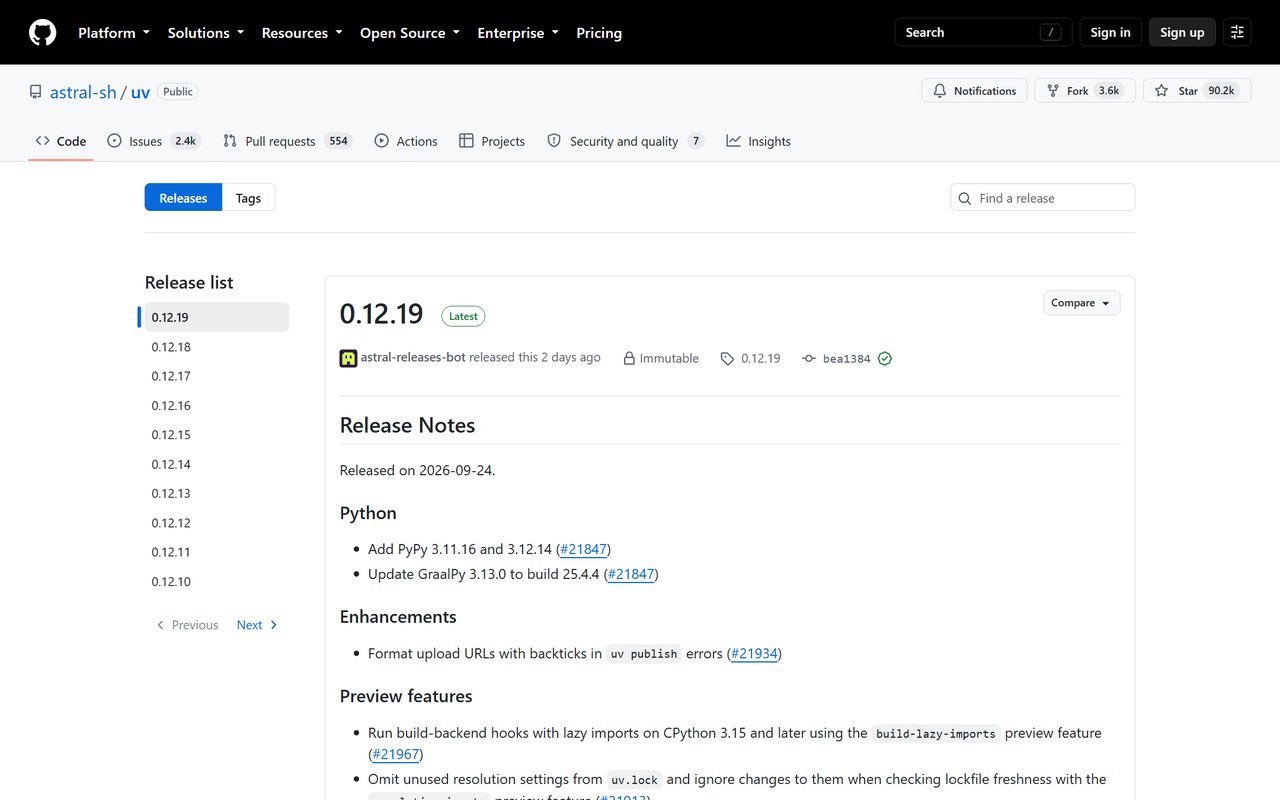Go to GitHub homepage via Octocat logo
Screen dimensions: 1280x800
tap(43, 33)
